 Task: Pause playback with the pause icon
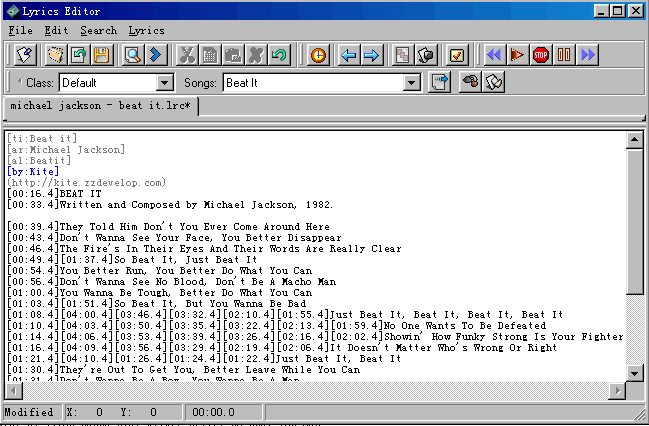click(564, 55)
